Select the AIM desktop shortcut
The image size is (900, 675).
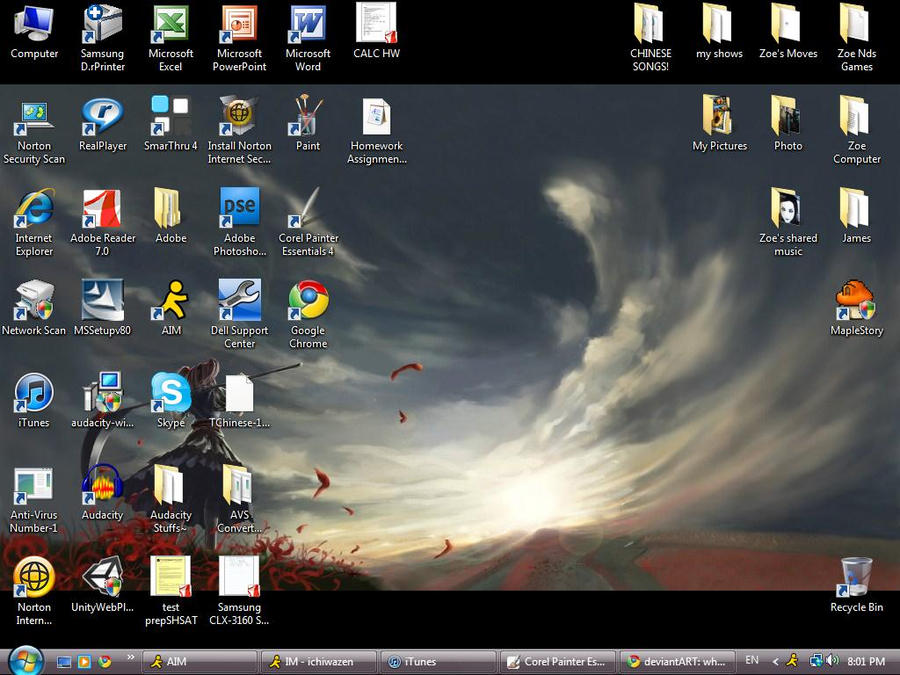(170, 309)
